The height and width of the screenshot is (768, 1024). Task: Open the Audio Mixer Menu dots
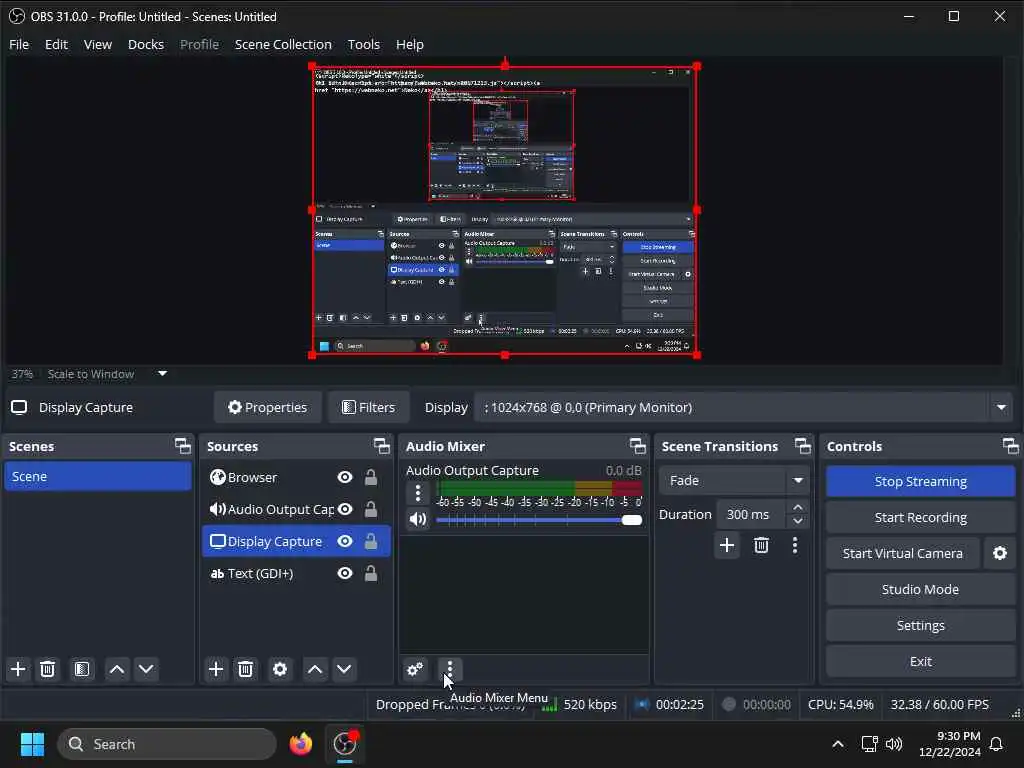click(449, 669)
